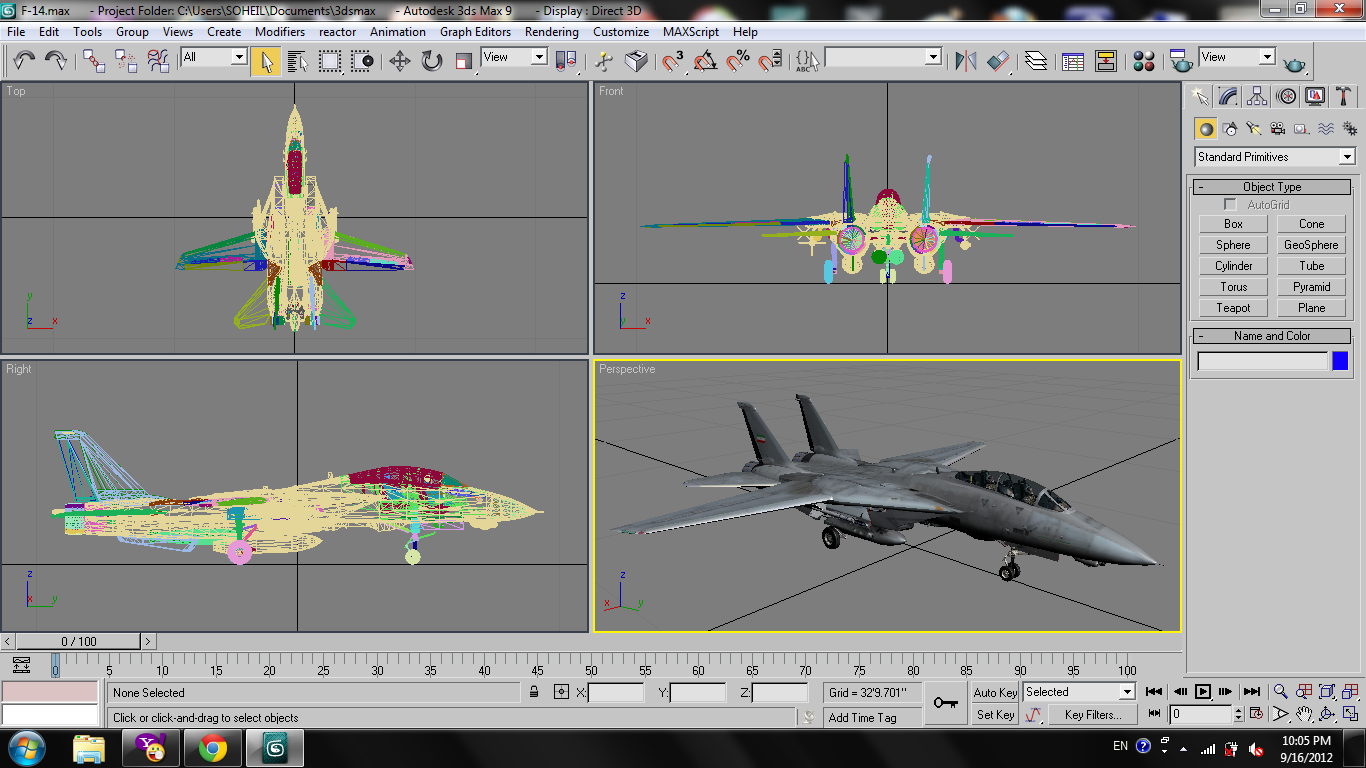Image resolution: width=1366 pixels, height=768 pixels.
Task: Collapse the Object Type rollout
Action: [x=1272, y=187]
